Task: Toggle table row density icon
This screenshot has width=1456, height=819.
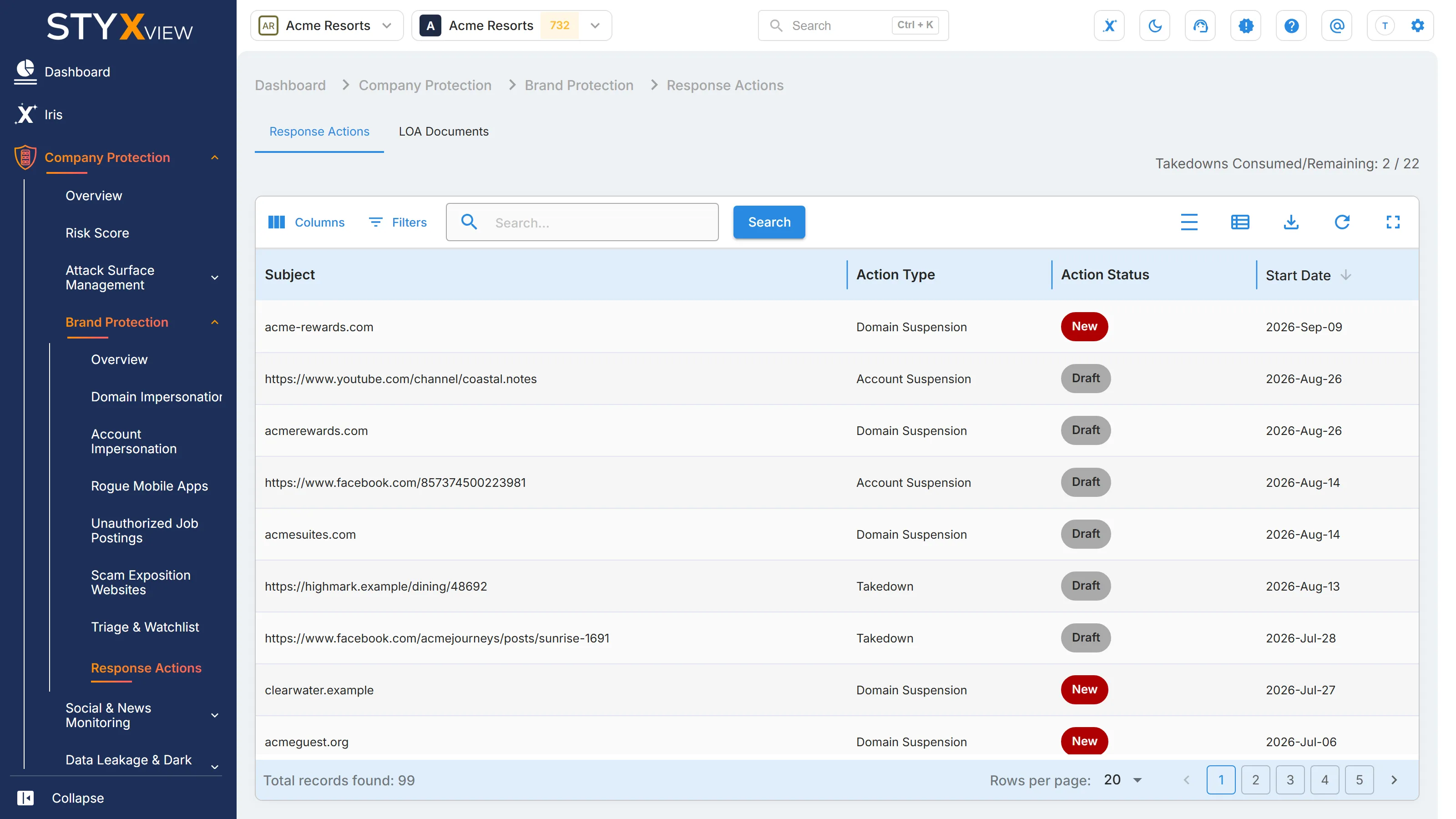Action: coord(1189,222)
